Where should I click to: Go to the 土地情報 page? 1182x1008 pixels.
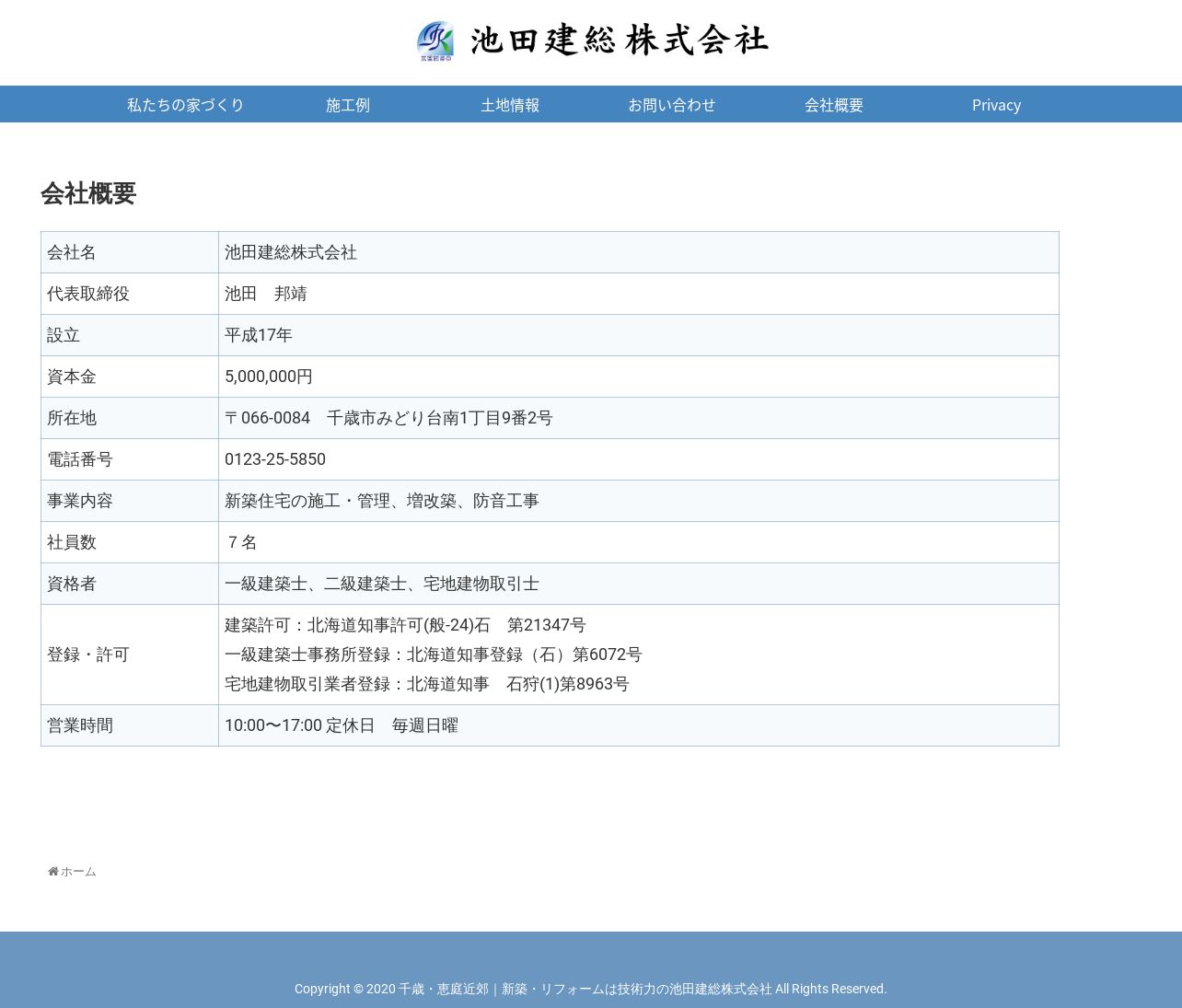tap(510, 104)
